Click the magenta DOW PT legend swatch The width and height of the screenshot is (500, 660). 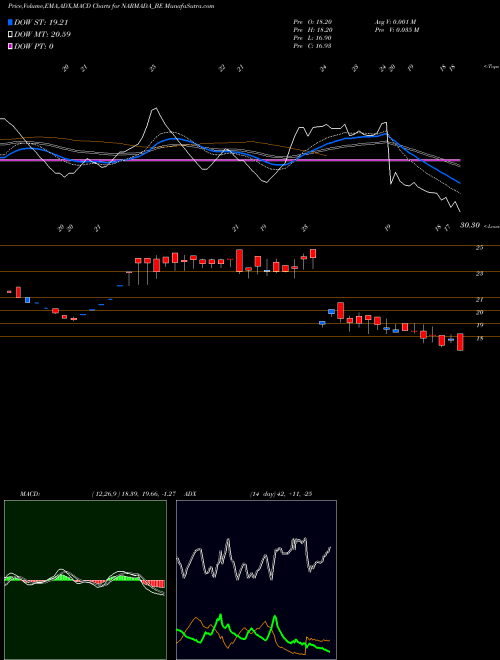(x=10, y=46)
